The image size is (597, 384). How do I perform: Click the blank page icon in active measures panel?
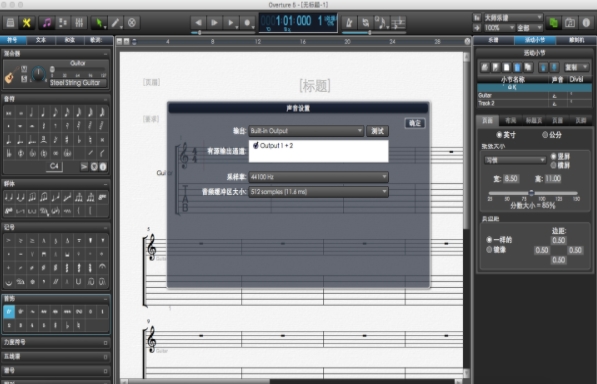point(506,67)
